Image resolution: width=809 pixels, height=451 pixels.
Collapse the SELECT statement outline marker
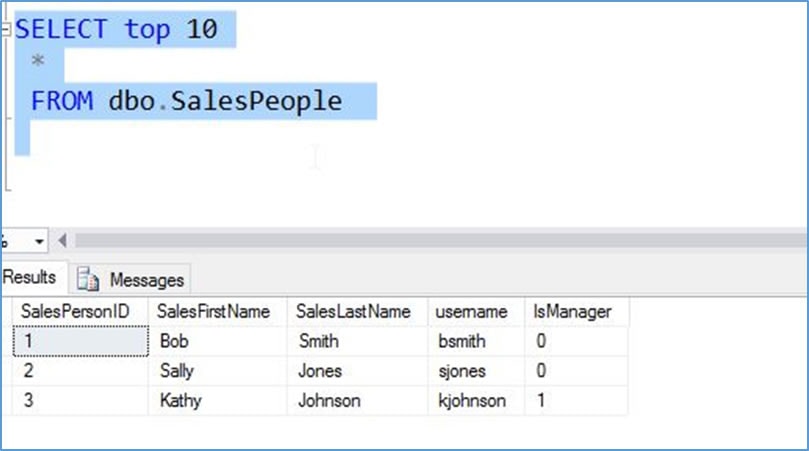pos(8,30)
